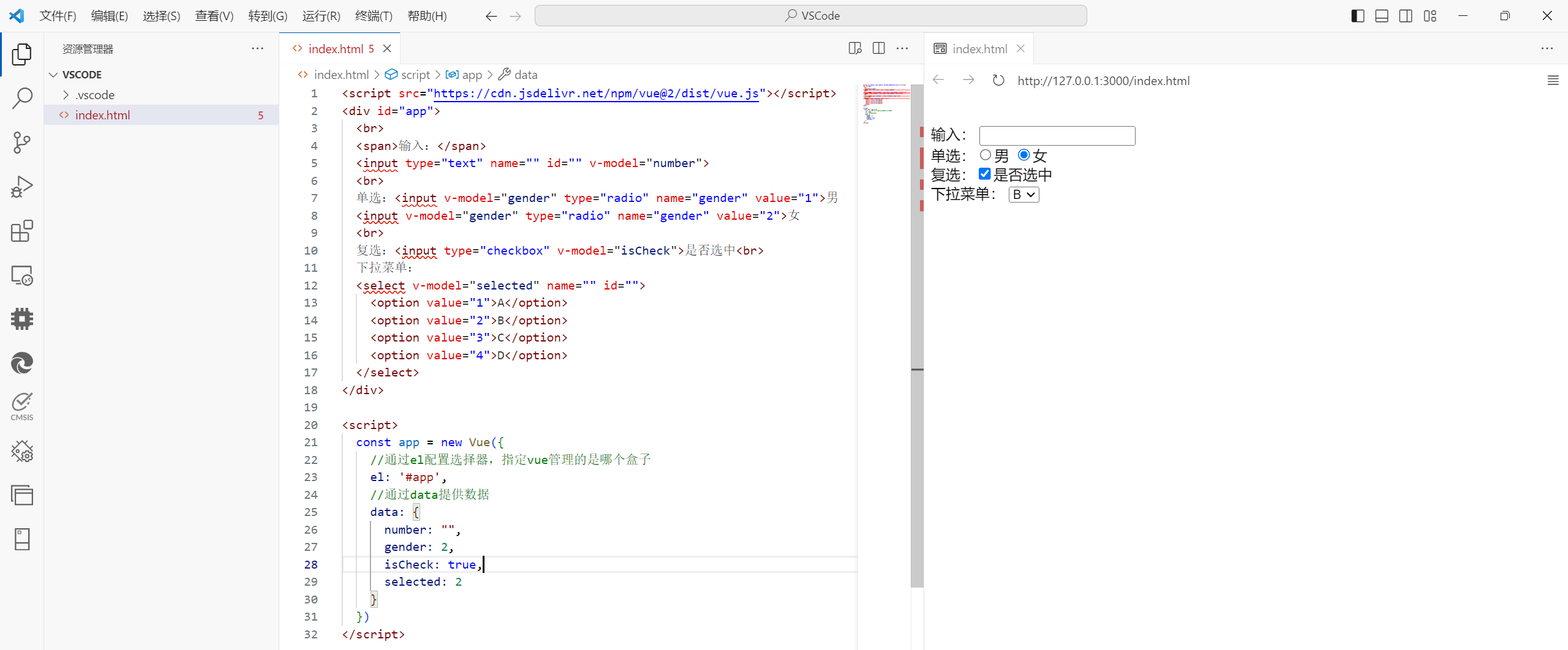Uncheck the 是否选中 checkbox
This screenshot has height=650, width=1568.
[985, 174]
